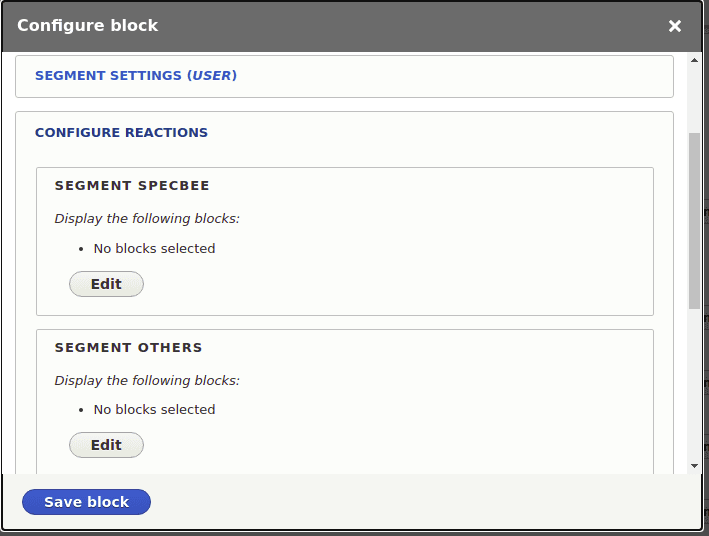
Task: Click Edit under Segment Others
Action: 106,445
